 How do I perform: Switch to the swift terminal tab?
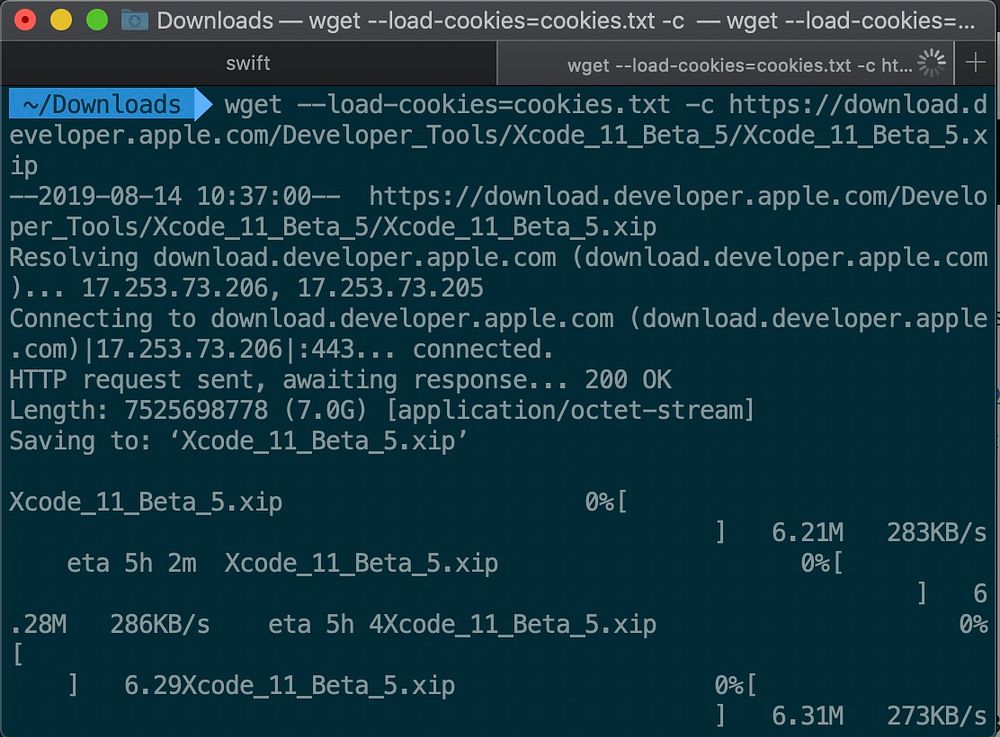(248, 63)
